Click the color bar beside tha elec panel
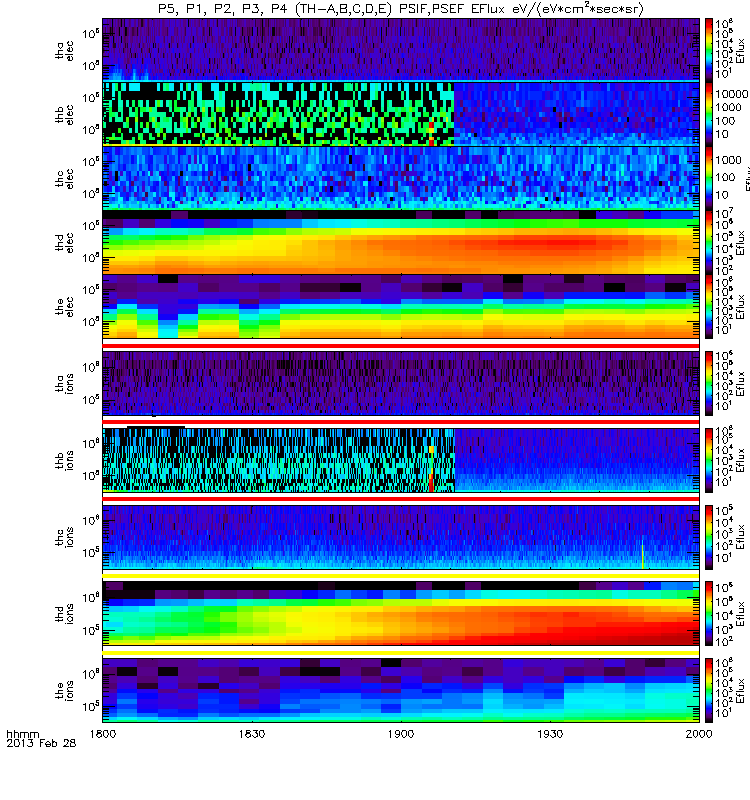750x800 pixels. 709,50
